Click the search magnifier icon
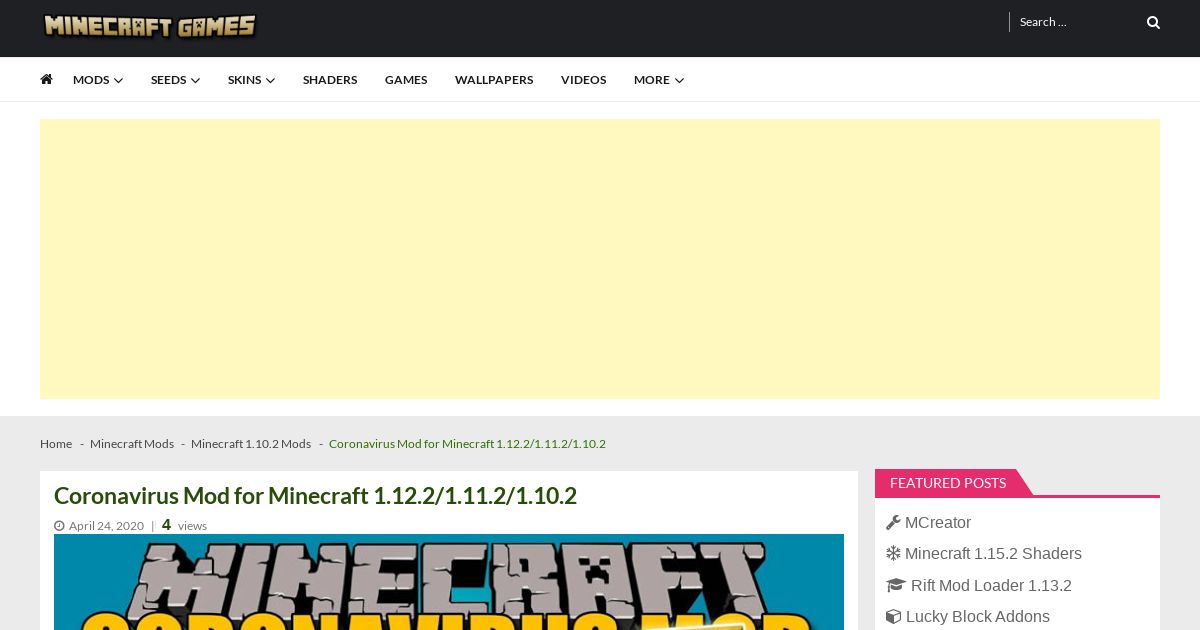Screen dimensions: 1200x630 1153,22
